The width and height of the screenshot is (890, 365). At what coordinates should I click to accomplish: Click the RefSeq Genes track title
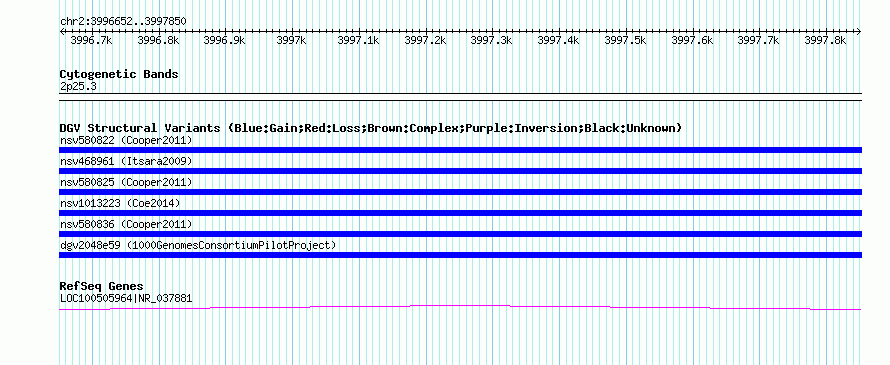point(101,286)
